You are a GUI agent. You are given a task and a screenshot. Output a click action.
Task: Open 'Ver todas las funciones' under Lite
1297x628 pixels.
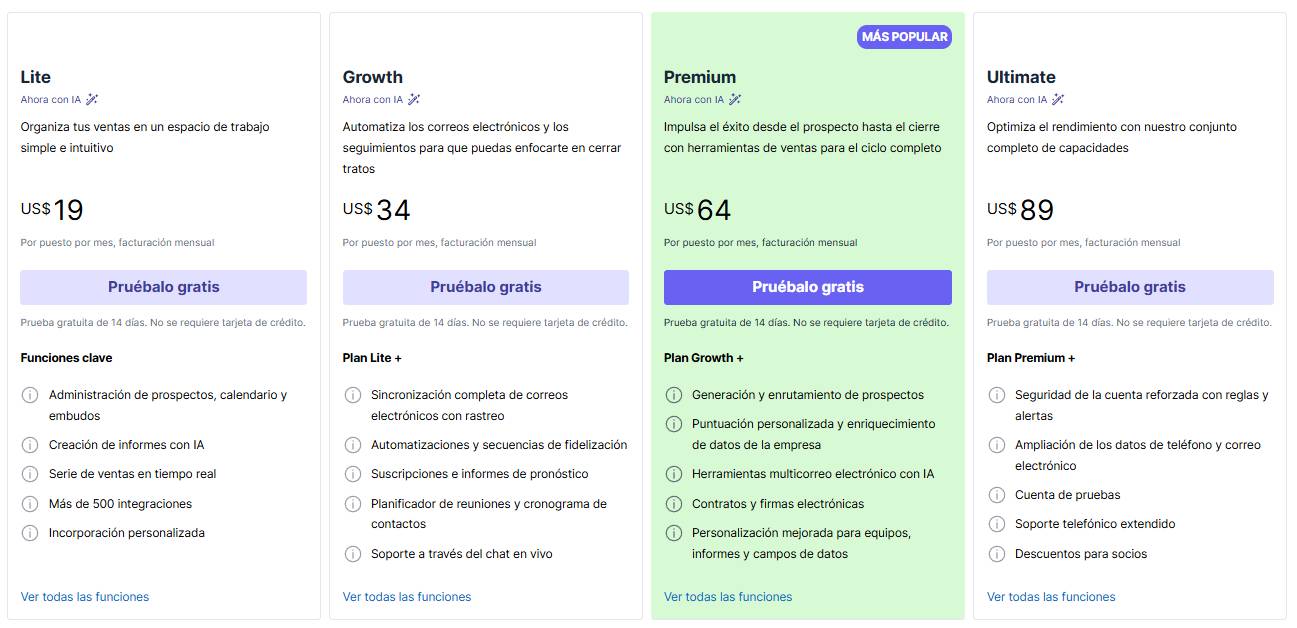(x=84, y=596)
